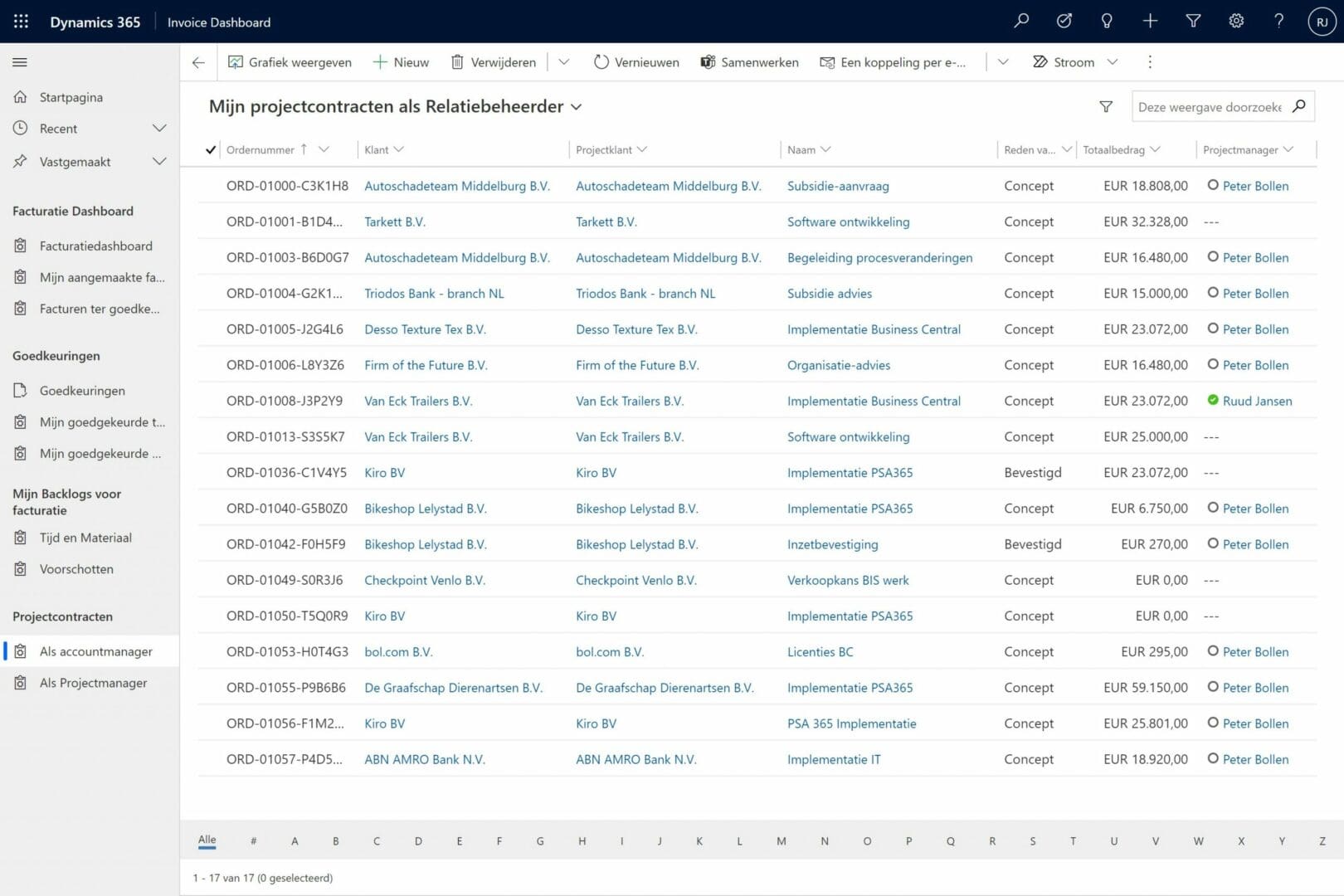Click the back arrow in command bar

(x=198, y=62)
